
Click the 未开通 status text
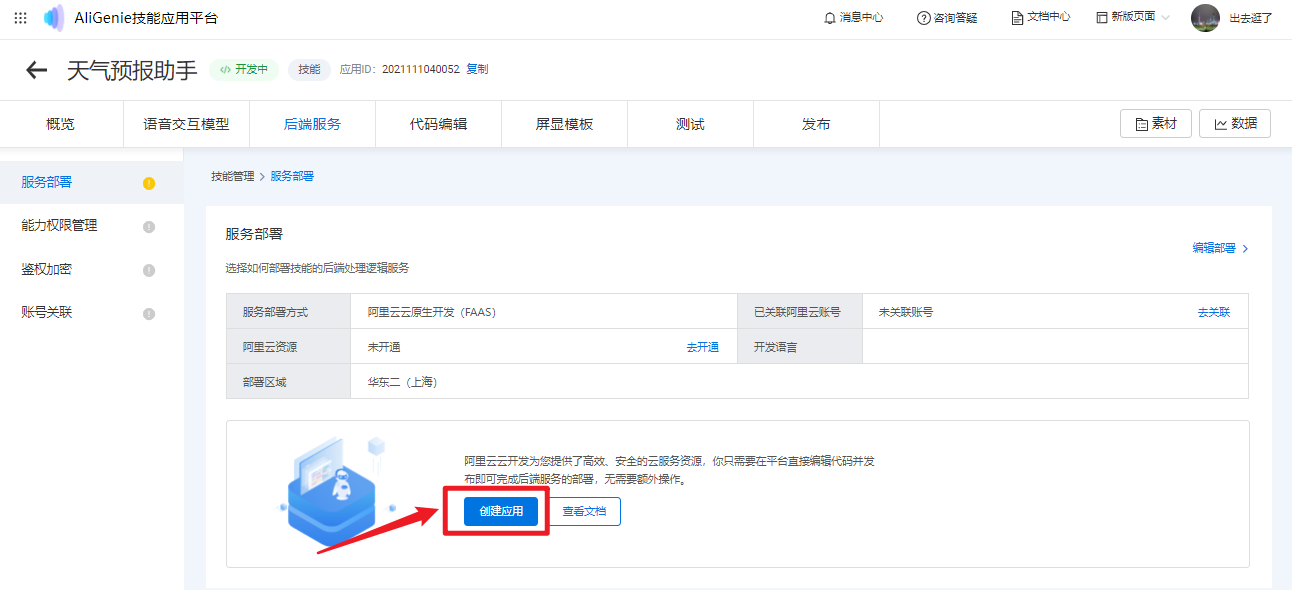[384, 347]
